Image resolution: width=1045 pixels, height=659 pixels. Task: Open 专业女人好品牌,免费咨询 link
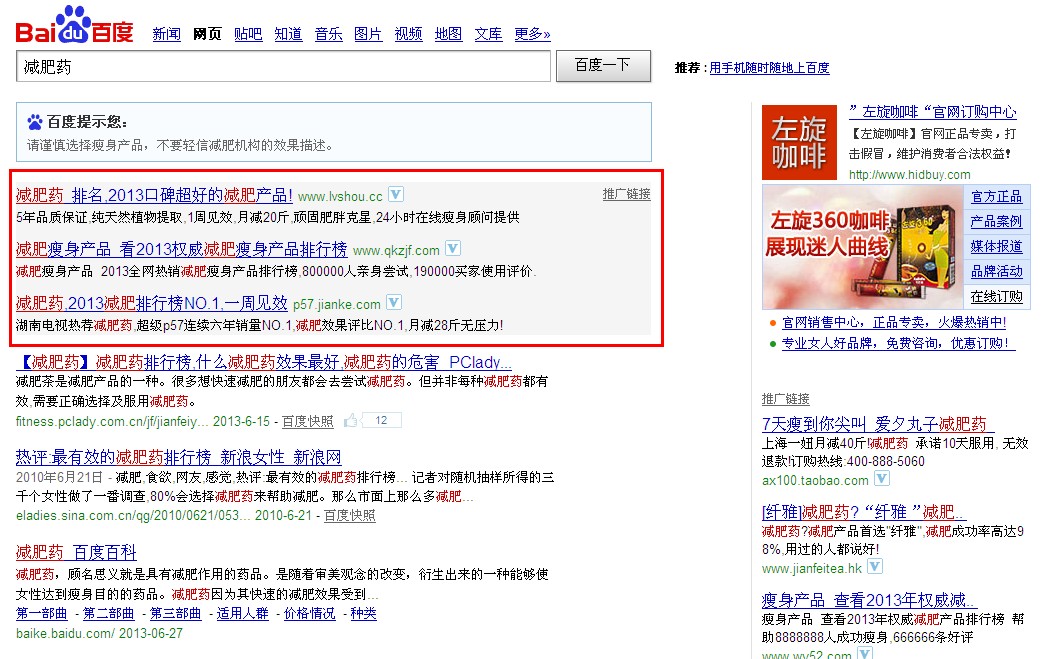click(898, 344)
